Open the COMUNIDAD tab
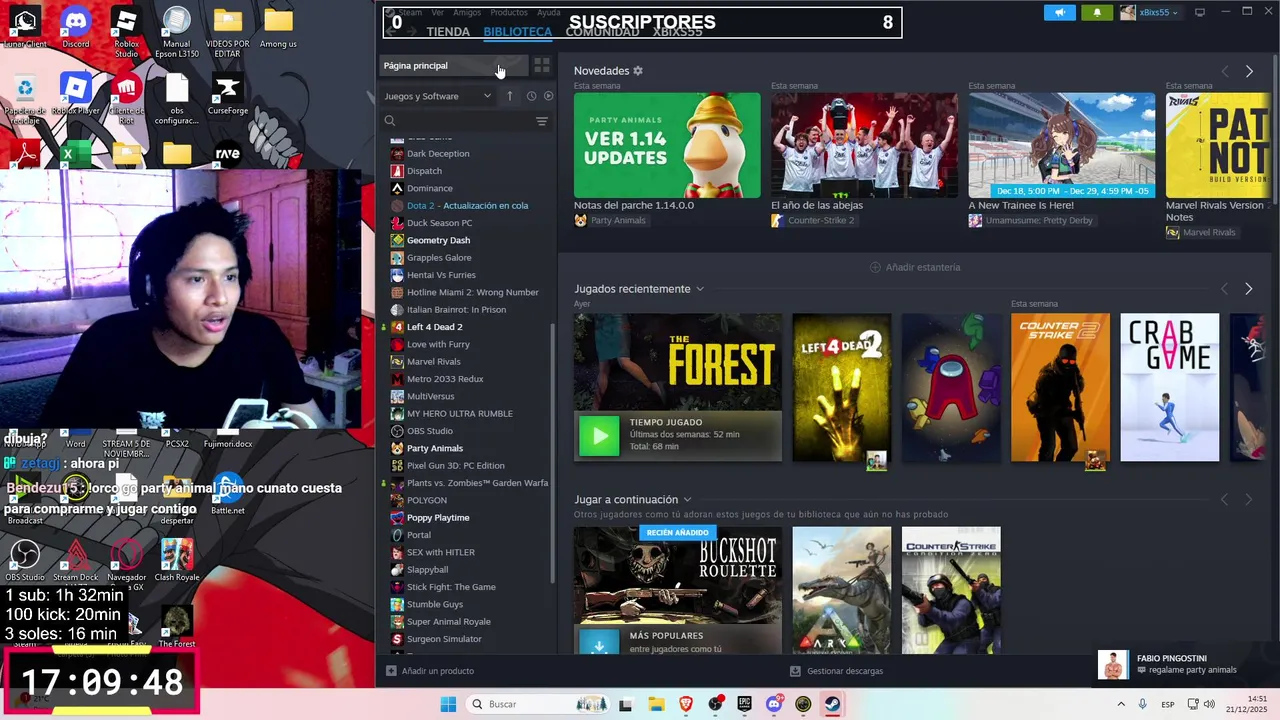The height and width of the screenshot is (720, 1280). coord(602,32)
